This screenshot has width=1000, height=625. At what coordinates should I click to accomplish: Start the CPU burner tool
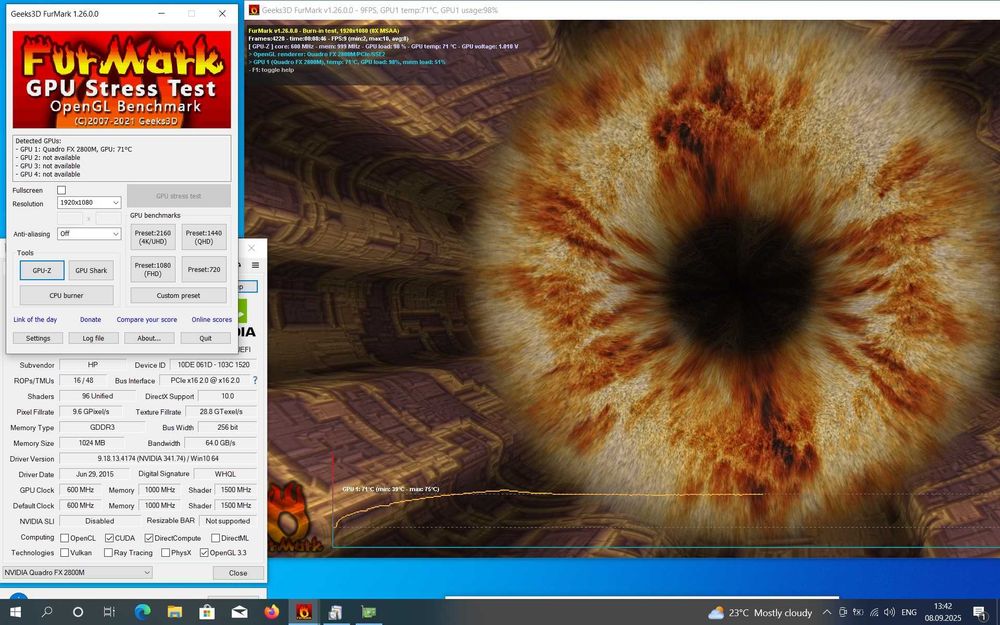66,295
